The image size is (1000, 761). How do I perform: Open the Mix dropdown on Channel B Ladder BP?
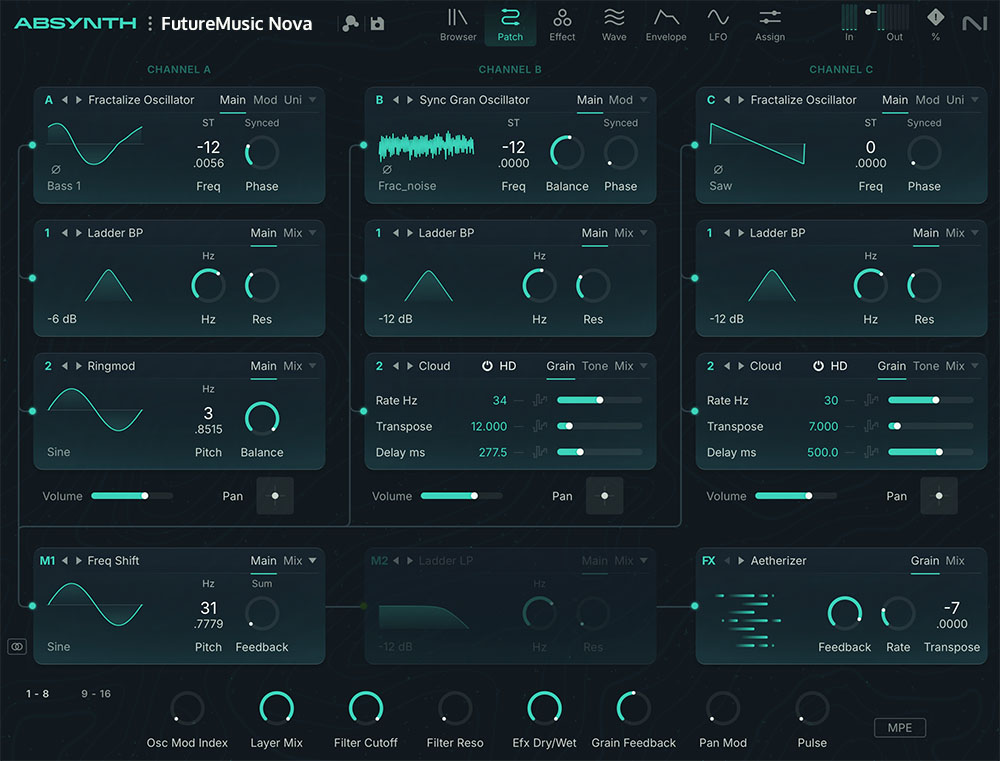624,233
